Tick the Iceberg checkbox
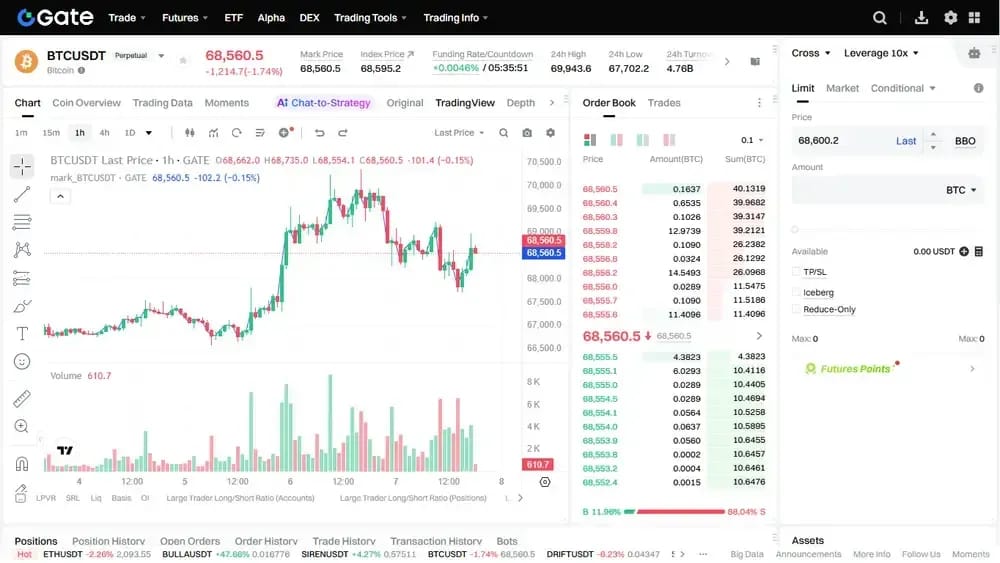Viewport: 1000px width, 563px height. pyautogui.click(x=796, y=292)
